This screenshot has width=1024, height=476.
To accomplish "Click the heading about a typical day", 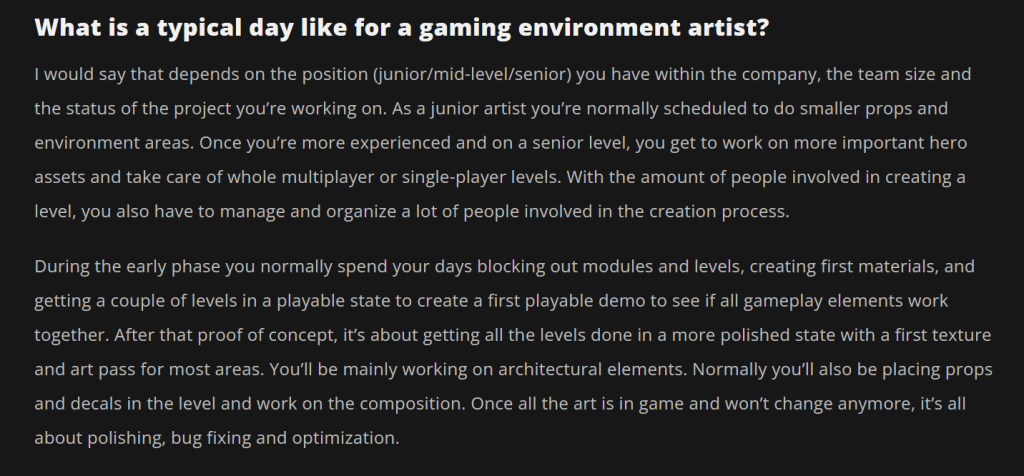I will click(401, 27).
